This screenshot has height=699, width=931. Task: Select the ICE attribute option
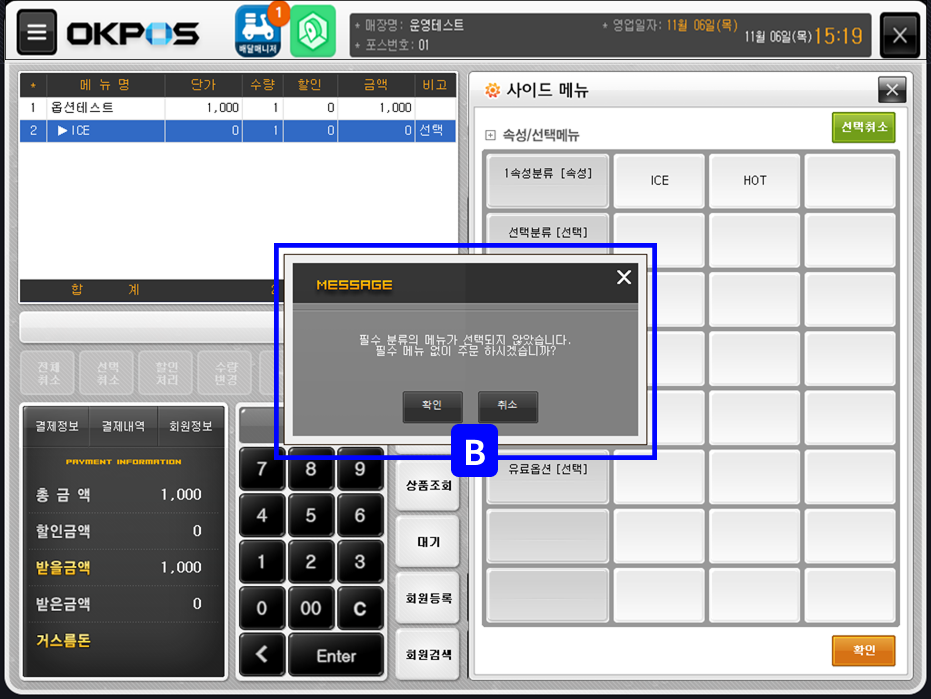coord(659,181)
